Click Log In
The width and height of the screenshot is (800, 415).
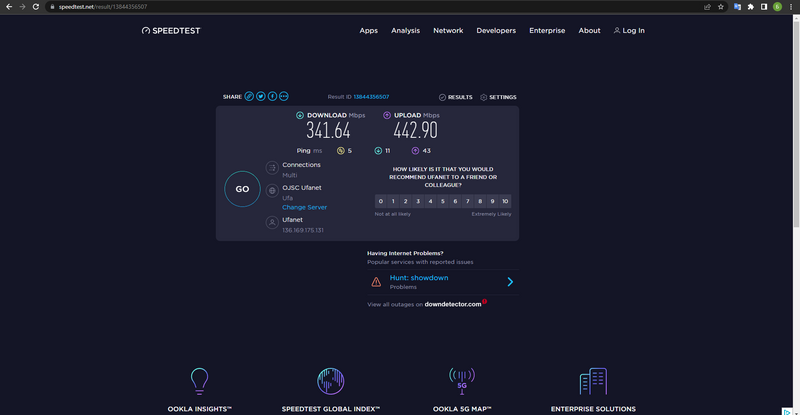tap(629, 31)
